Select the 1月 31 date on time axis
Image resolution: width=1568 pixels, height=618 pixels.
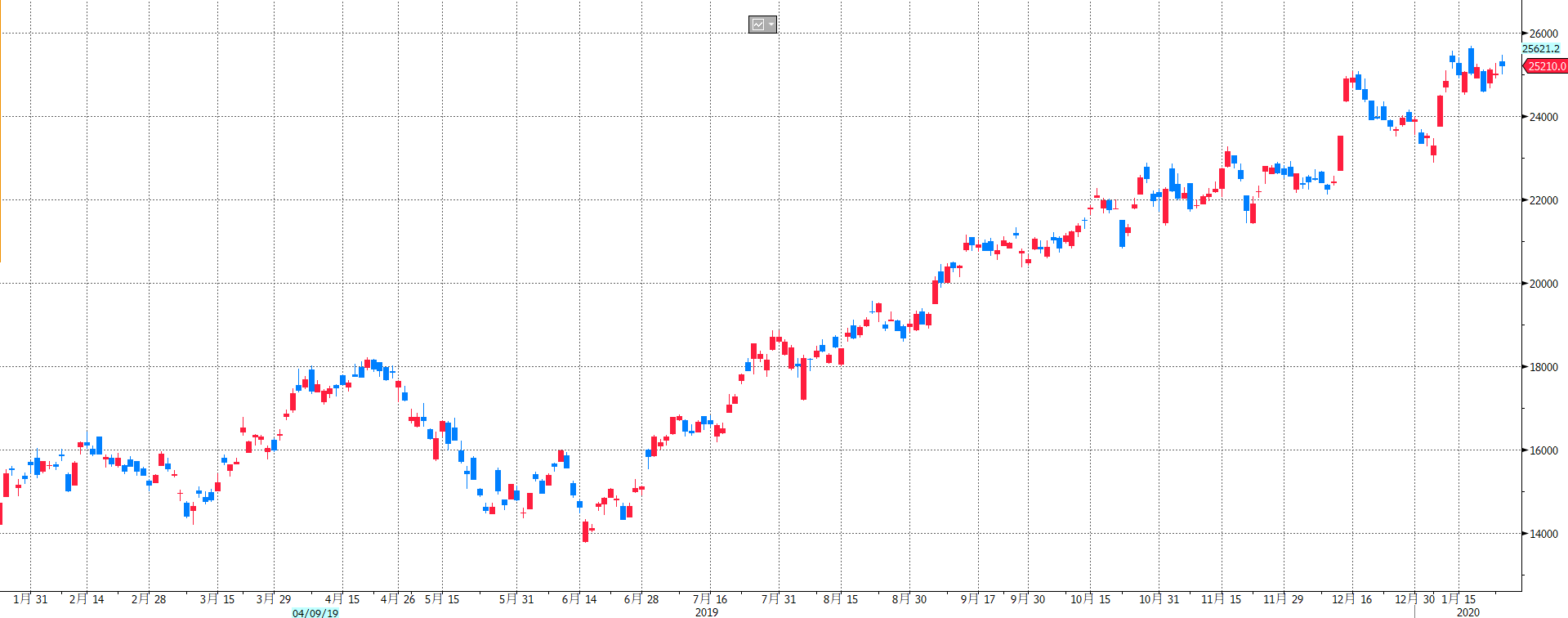(x=31, y=599)
